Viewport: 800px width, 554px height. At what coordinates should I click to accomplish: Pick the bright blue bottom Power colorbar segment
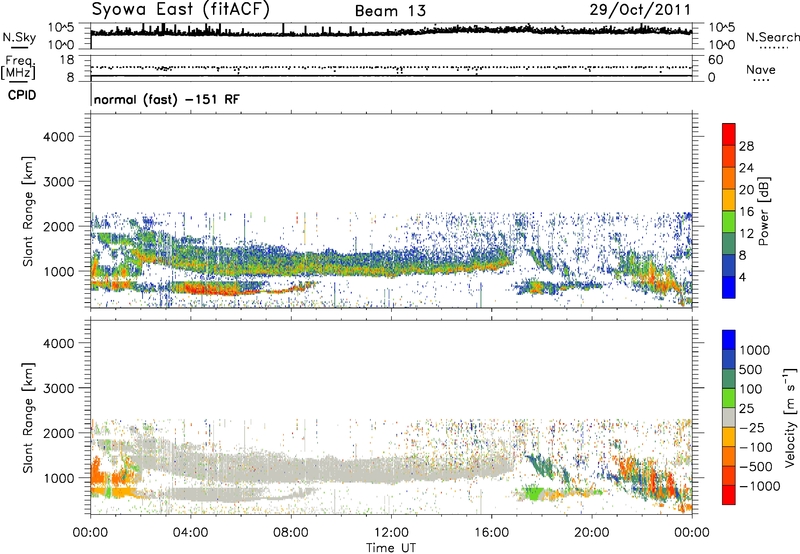729,287
